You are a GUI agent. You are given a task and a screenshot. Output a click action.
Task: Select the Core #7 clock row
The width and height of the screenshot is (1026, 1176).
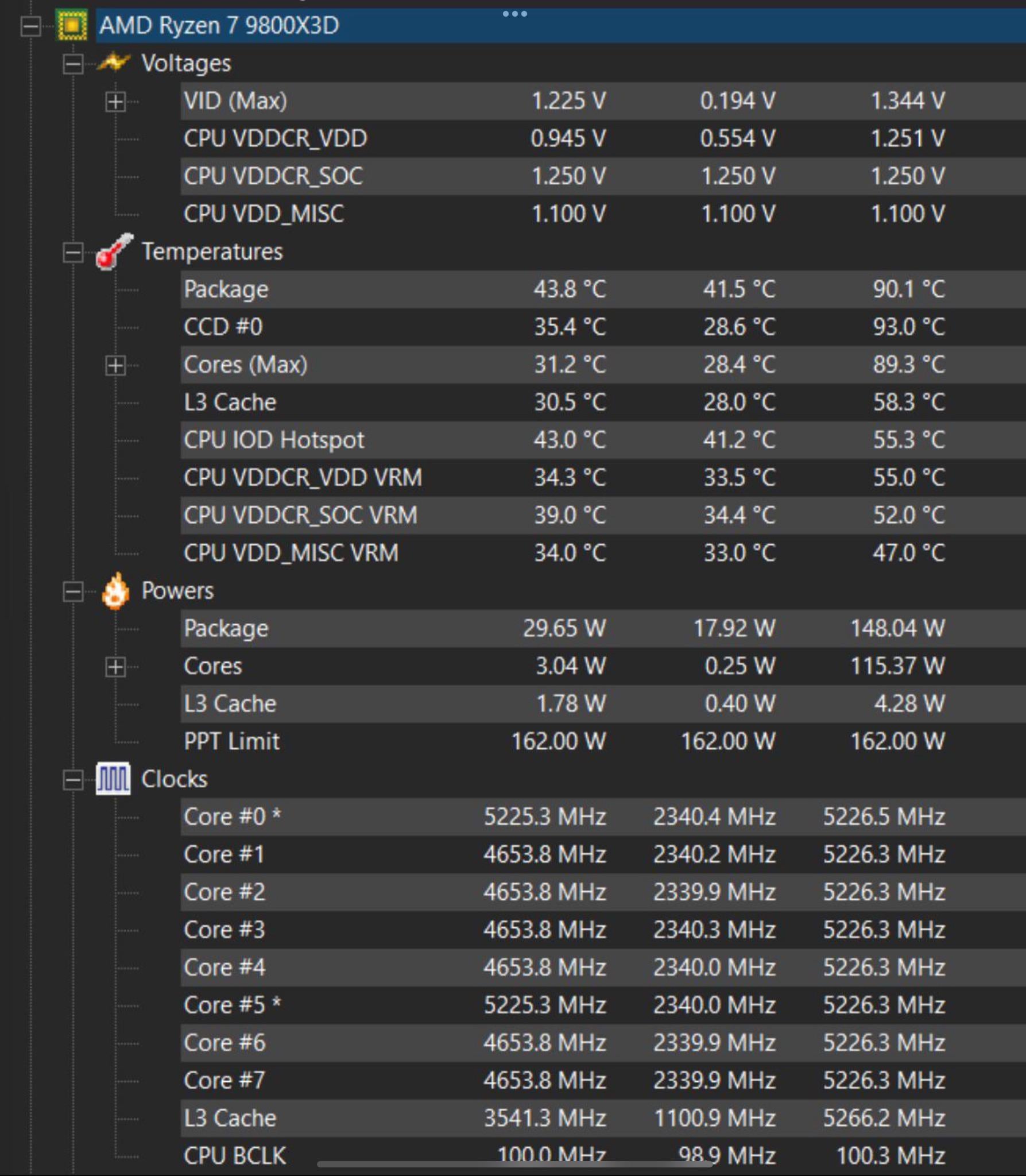603,1081
